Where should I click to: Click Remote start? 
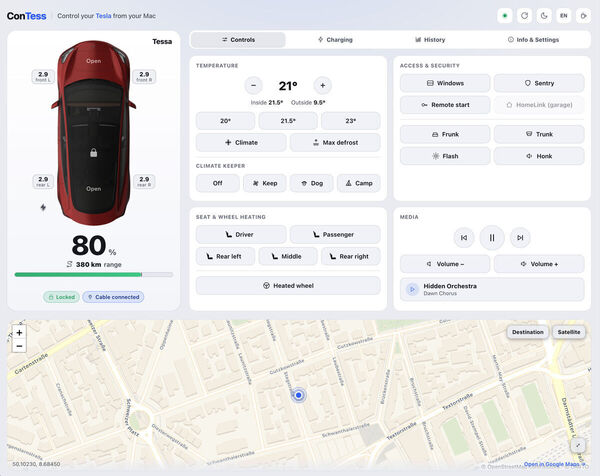(445, 105)
